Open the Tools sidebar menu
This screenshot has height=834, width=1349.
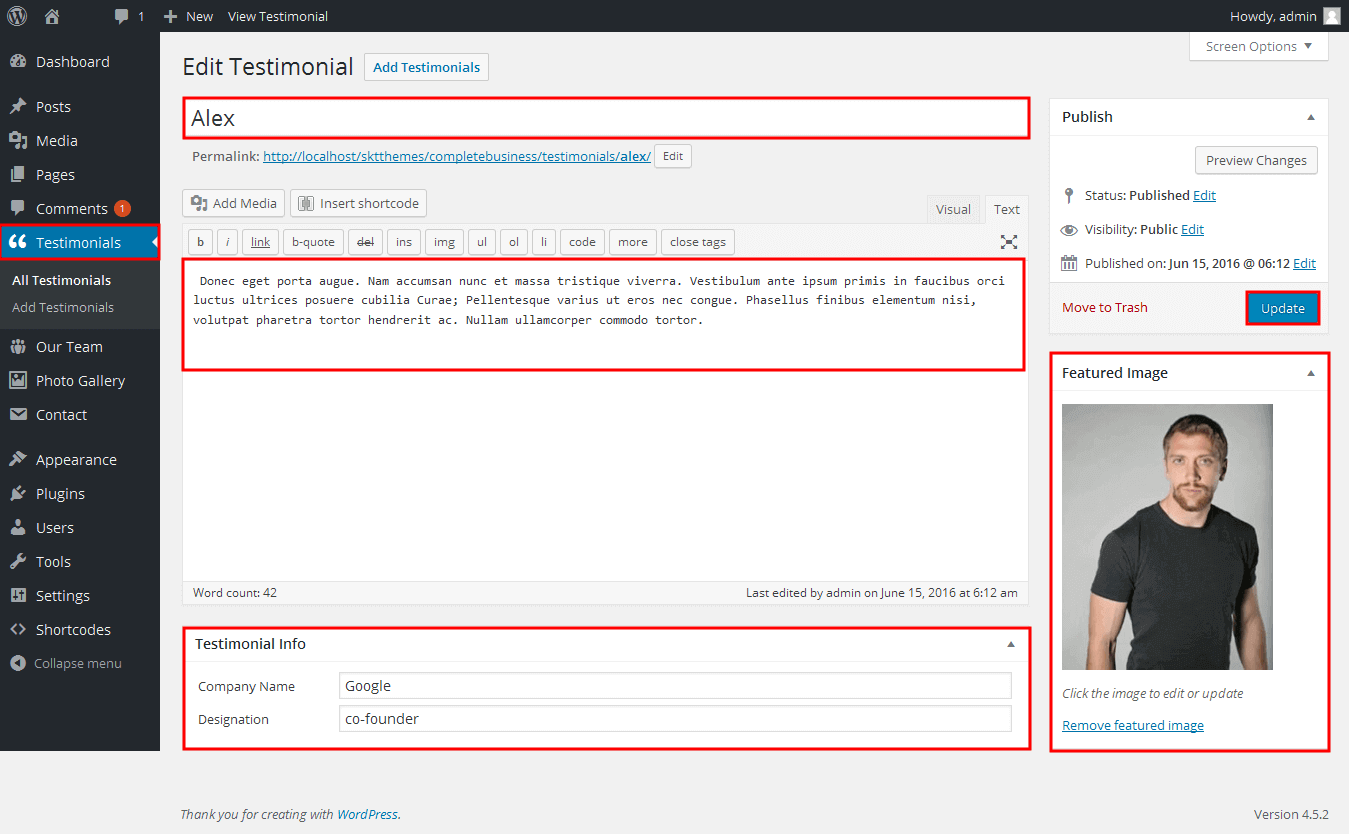pos(80,562)
